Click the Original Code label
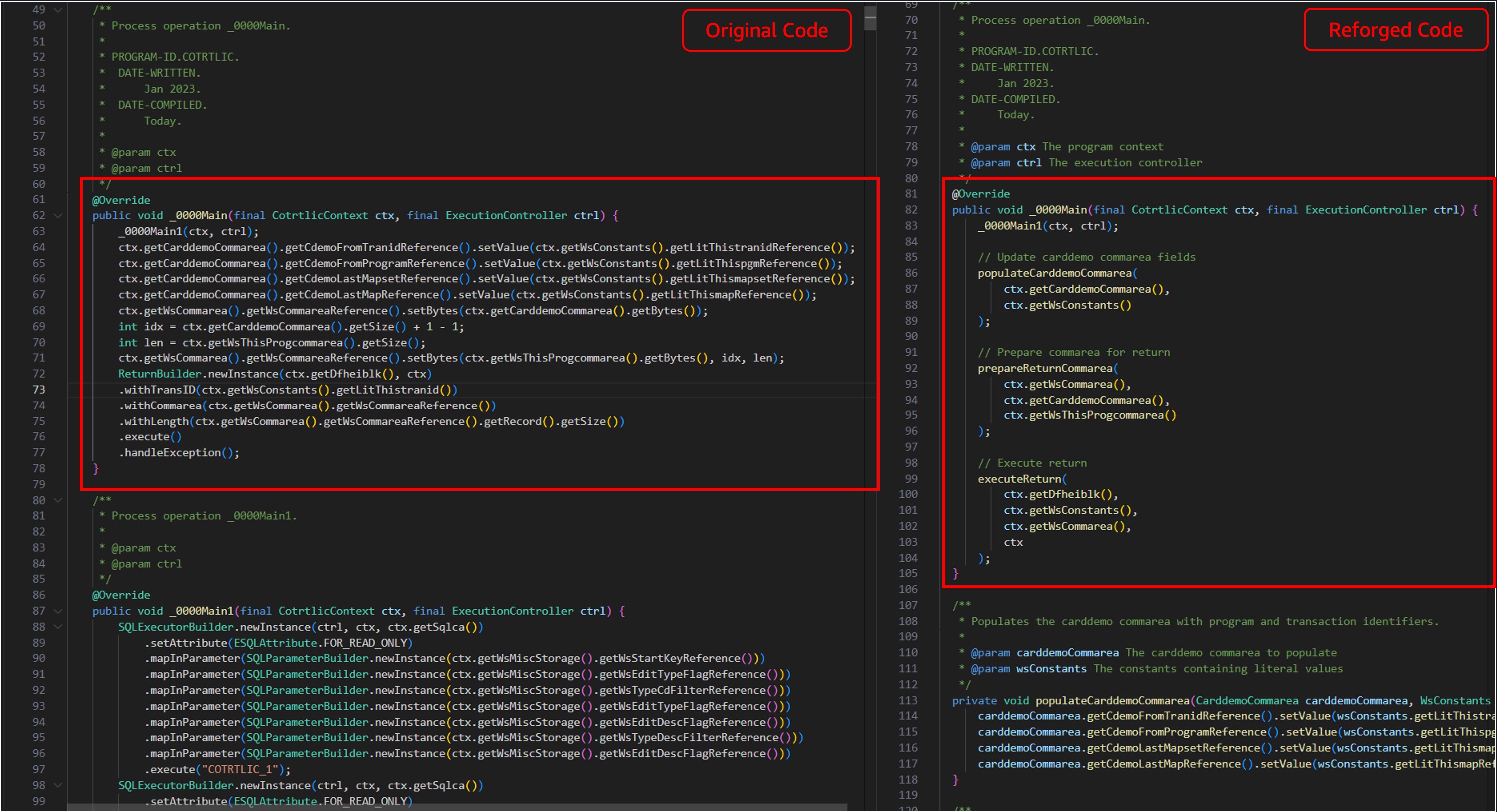1497x812 pixels. pos(767,30)
